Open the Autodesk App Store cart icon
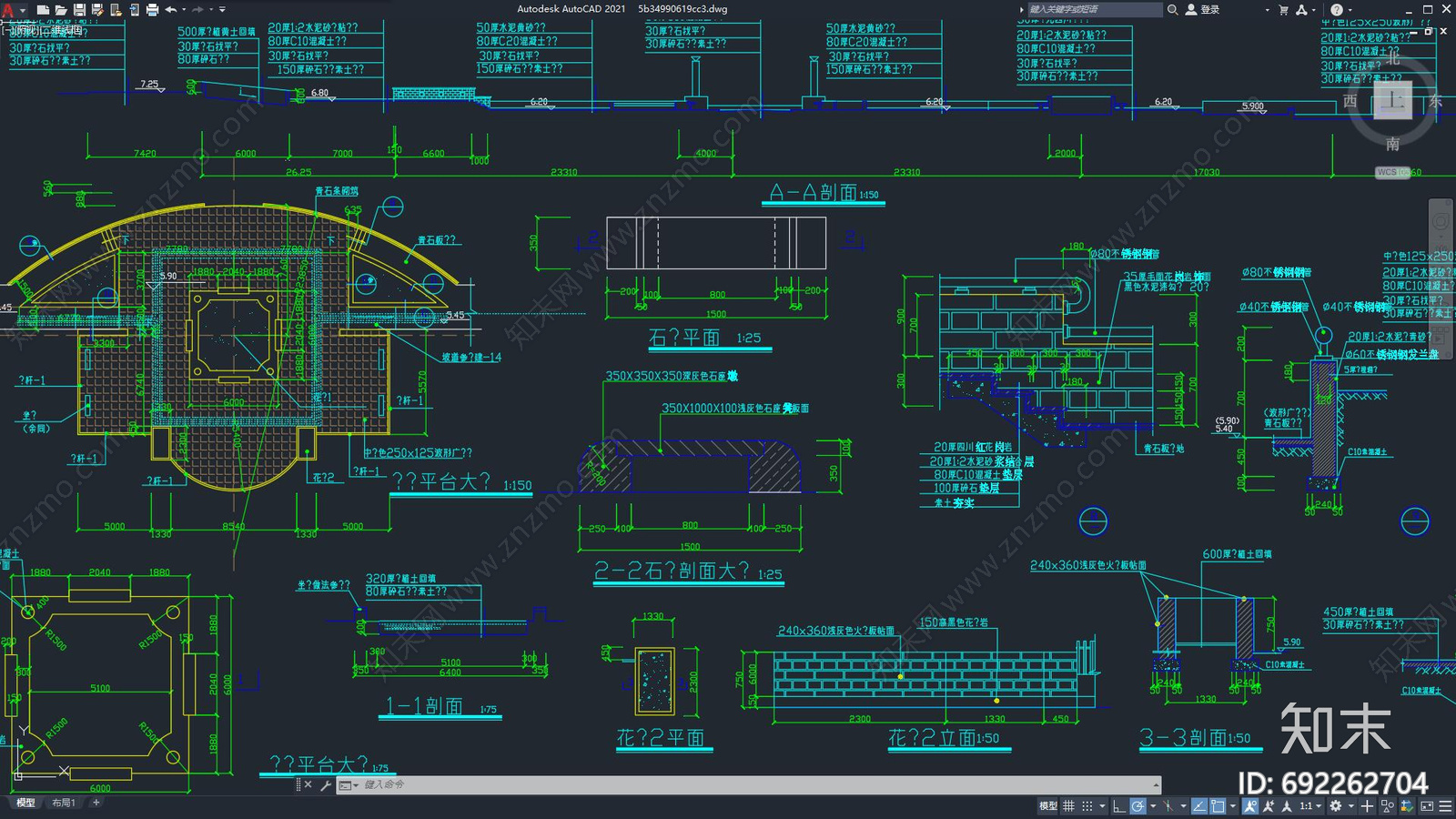 click(1284, 10)
